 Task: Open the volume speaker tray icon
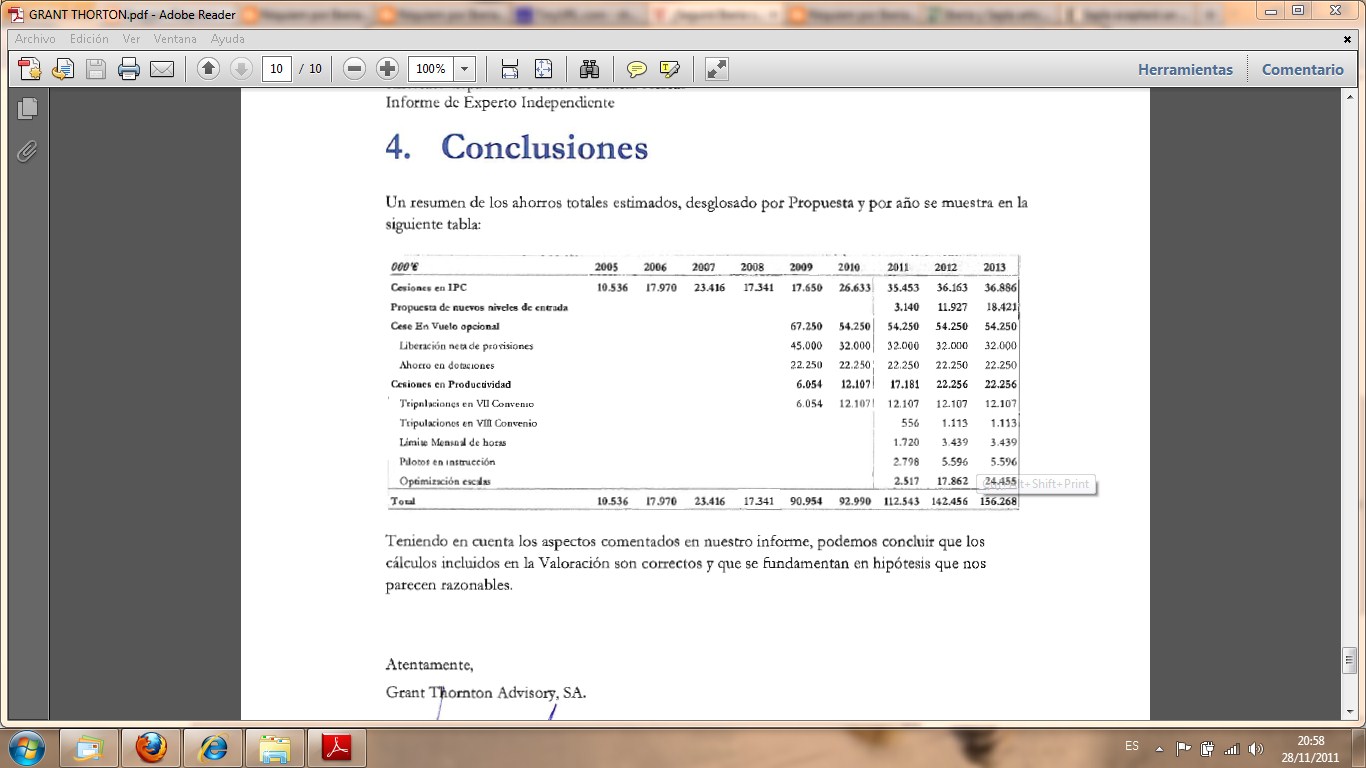click(1256, 748)
